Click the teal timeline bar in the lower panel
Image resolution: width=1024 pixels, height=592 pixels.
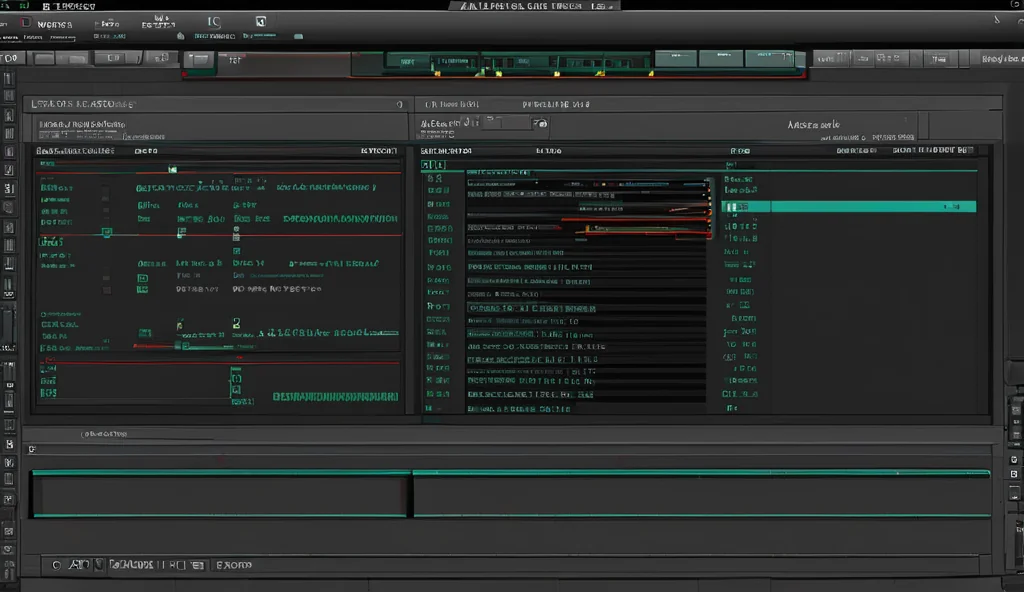(x=510, y=473)
